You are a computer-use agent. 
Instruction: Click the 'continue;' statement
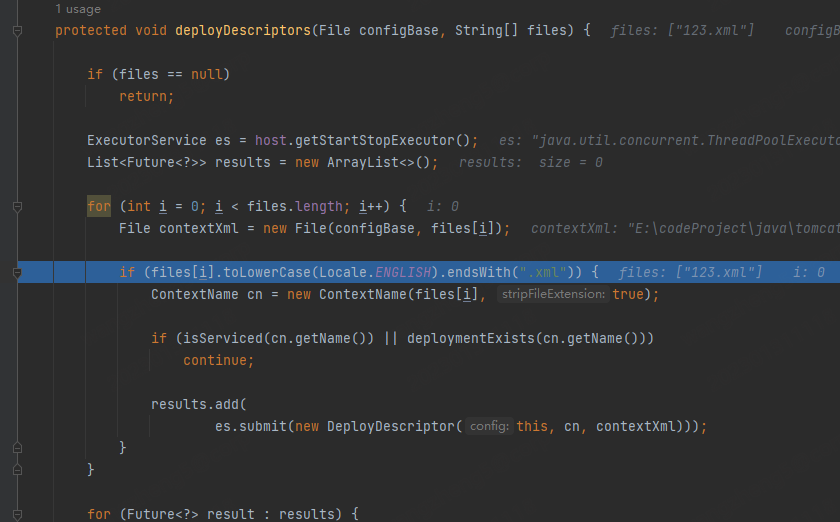click(219, 360)
